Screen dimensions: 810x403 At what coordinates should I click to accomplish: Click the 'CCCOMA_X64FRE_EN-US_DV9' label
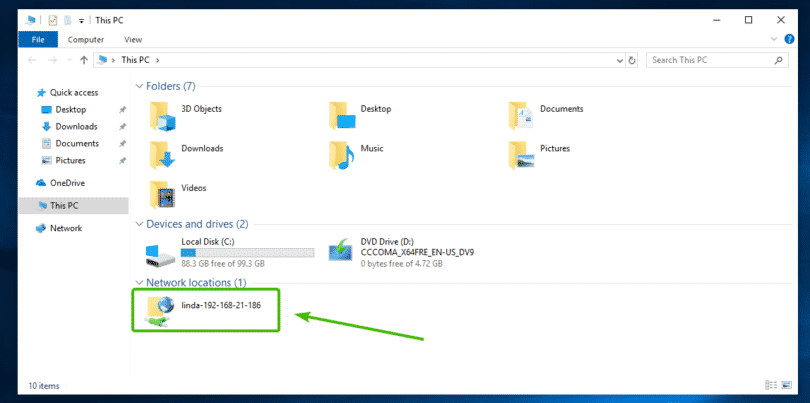[x=417, y=253]
